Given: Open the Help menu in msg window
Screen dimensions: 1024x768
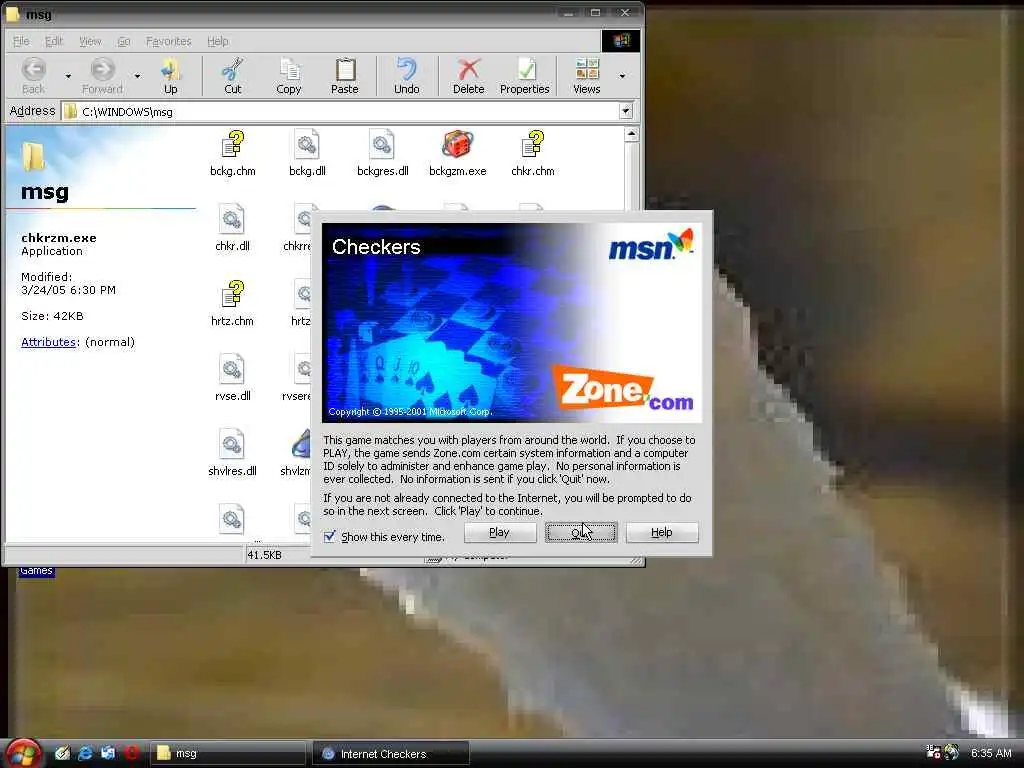Looking at the screenshot, I should [217, 41].
